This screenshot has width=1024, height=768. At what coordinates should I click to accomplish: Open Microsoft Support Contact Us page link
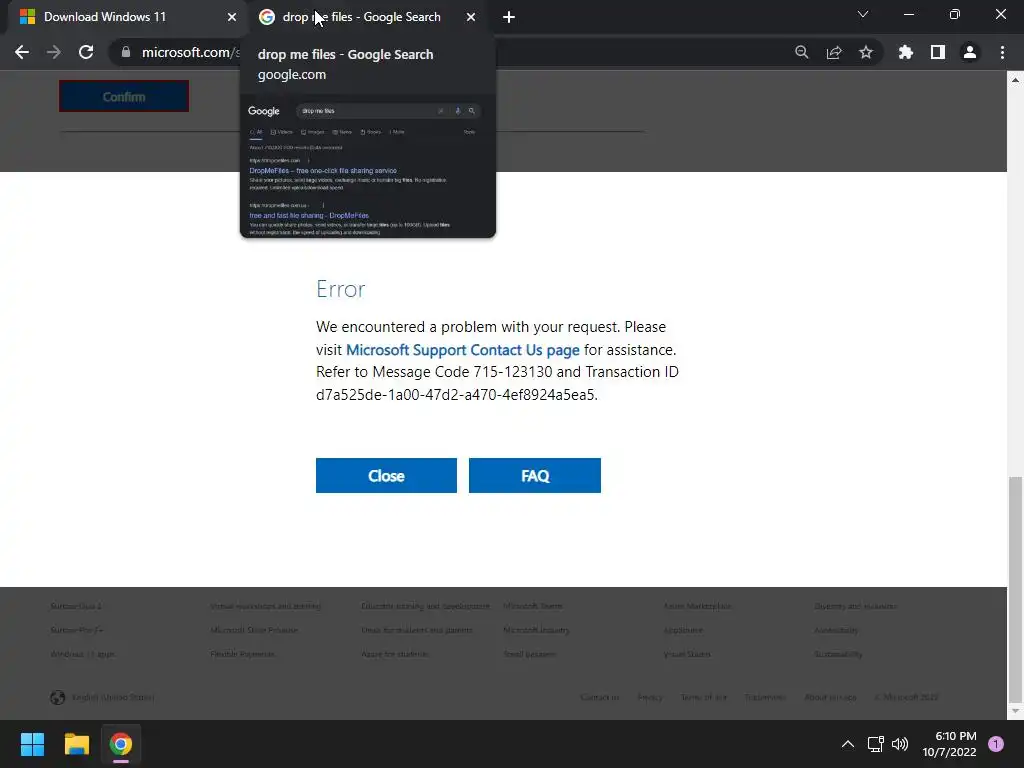462,350
